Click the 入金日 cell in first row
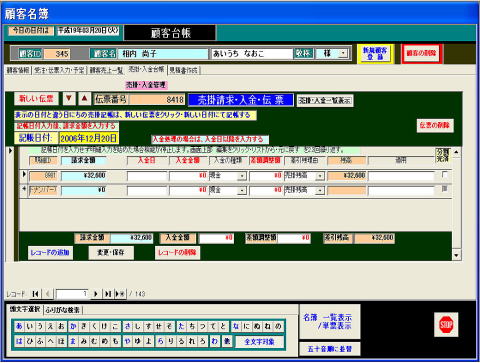480x363 pixels. [147, 176]
